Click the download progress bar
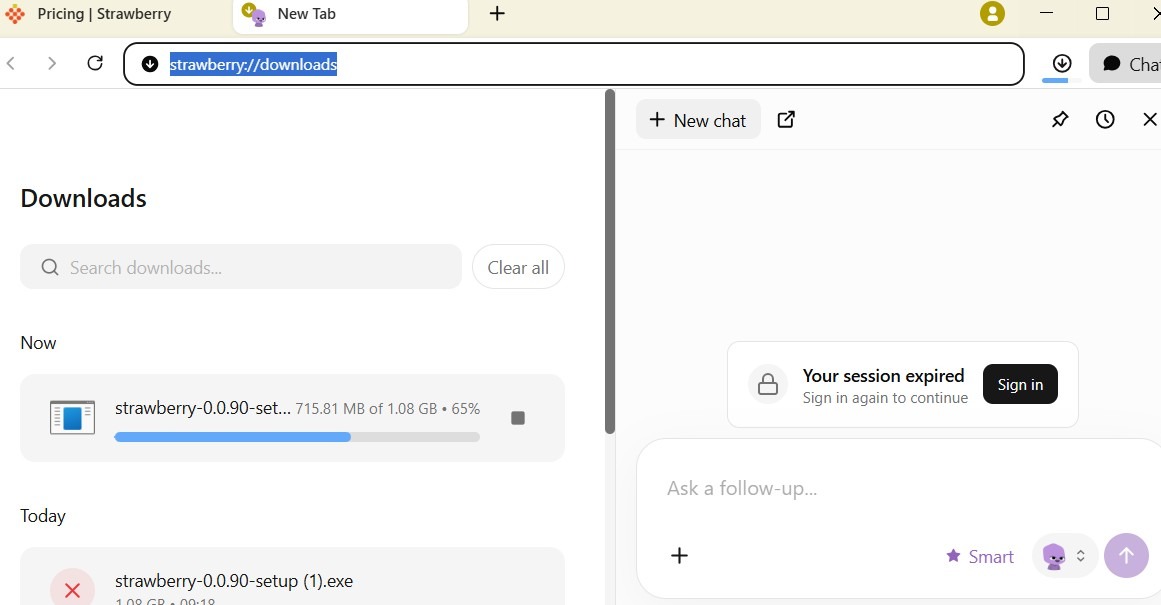 pos(297,437)
